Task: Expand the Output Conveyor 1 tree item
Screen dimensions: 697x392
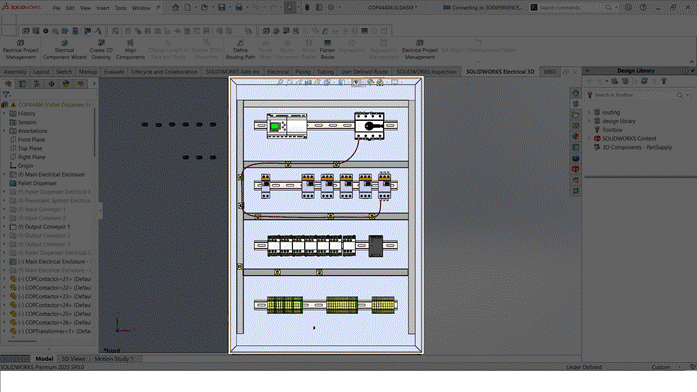Action: [4, 227]
